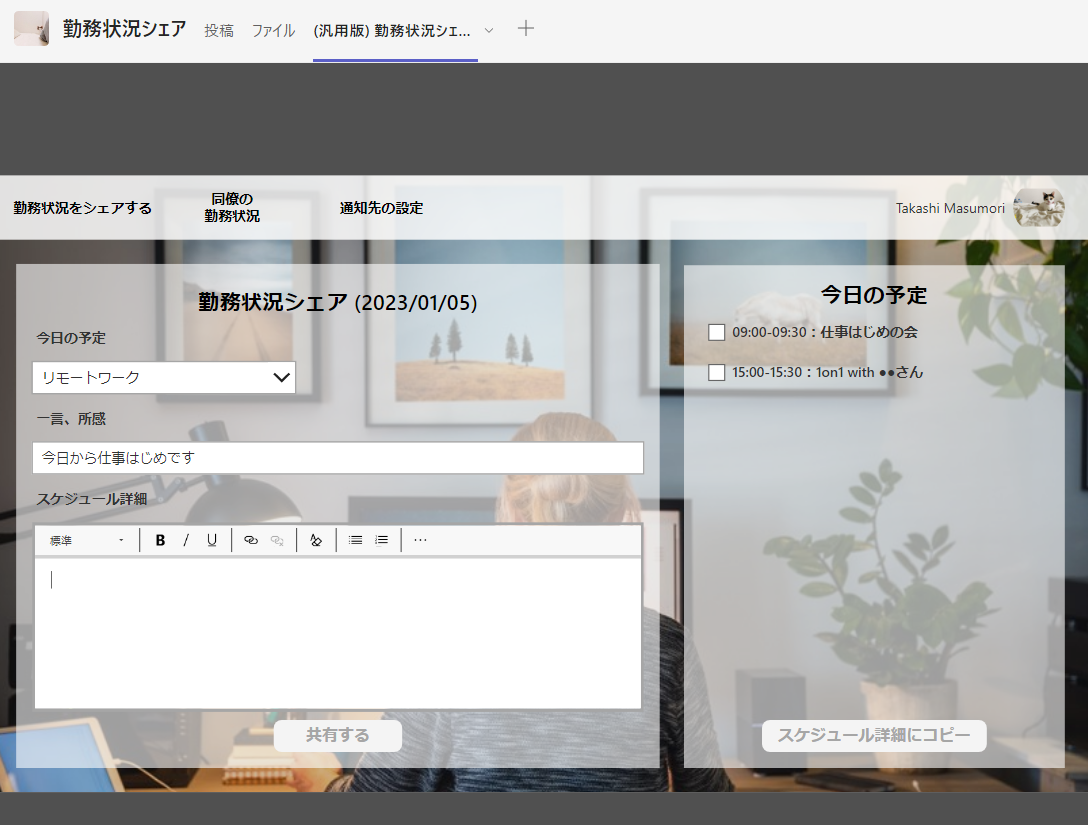Click the 勤務状況シェア channel title
This screenshot has height=825, width=1088.
point(125,28)
